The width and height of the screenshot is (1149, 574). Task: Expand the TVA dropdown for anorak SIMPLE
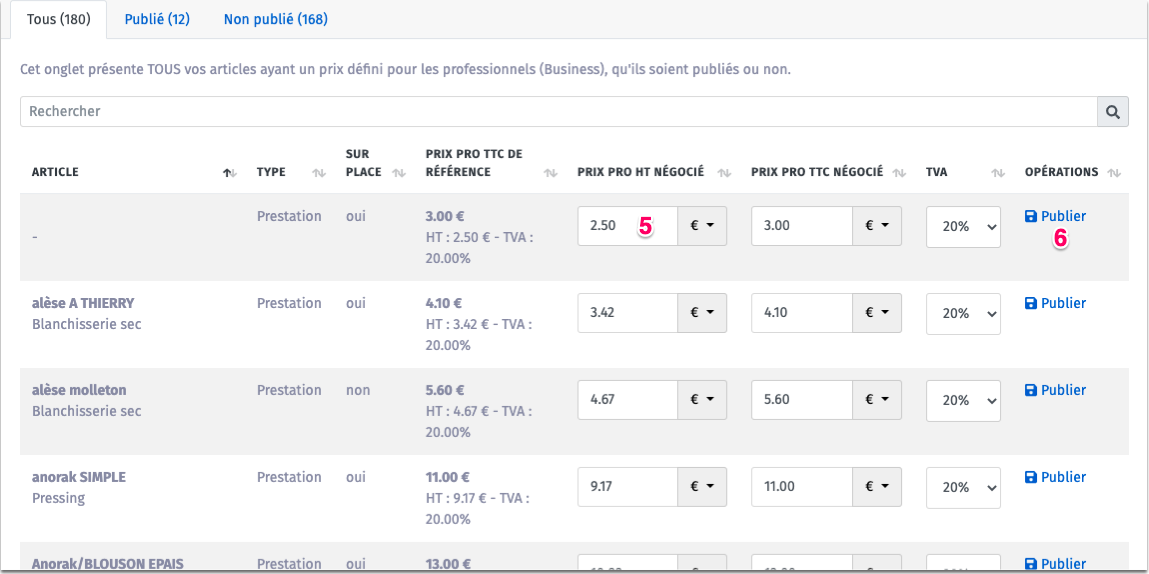pyautogui.click(x=962, y=487)
